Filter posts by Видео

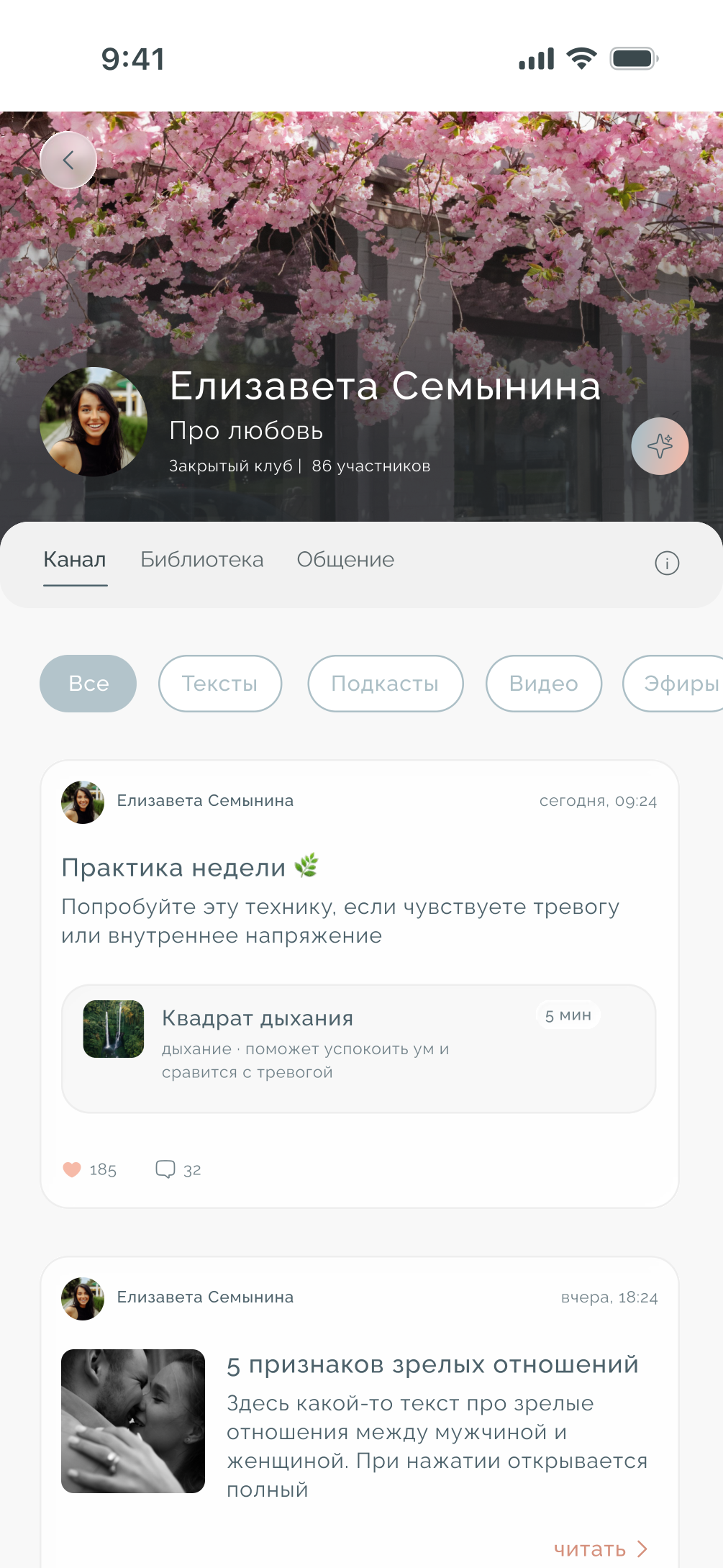(544, 684)
